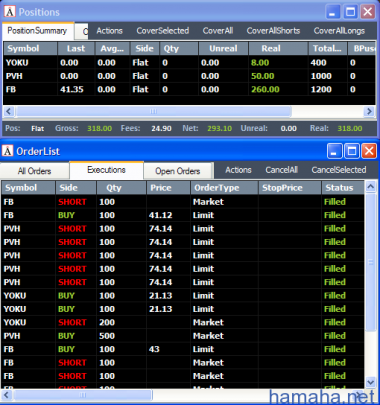Click Positions horizontal scrollbar left arrow
Screen dimensions: 380x405
click(x=9, y=111)
